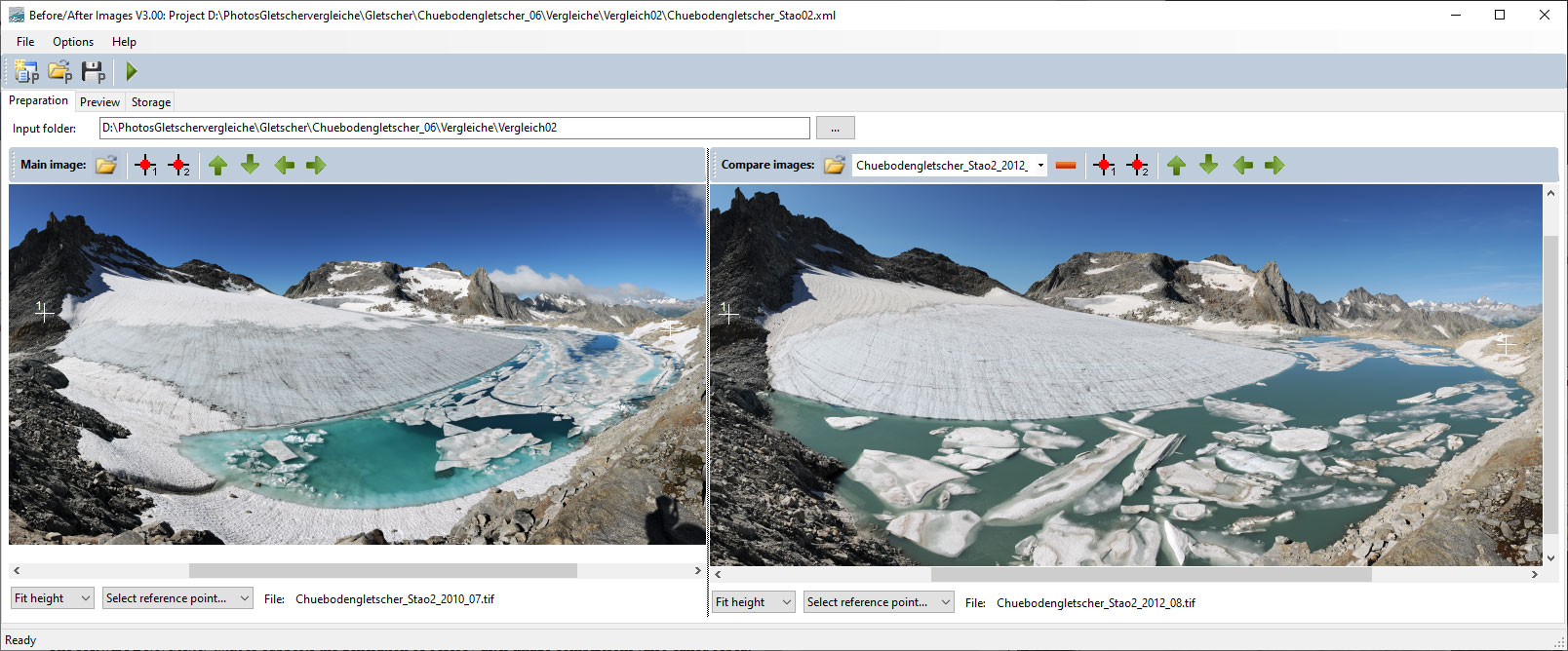Click file name Chuebodengletscher_Stao2_2010_07.tif
The height and width of the screenshot is (651, 1568).
coord(395,598)
